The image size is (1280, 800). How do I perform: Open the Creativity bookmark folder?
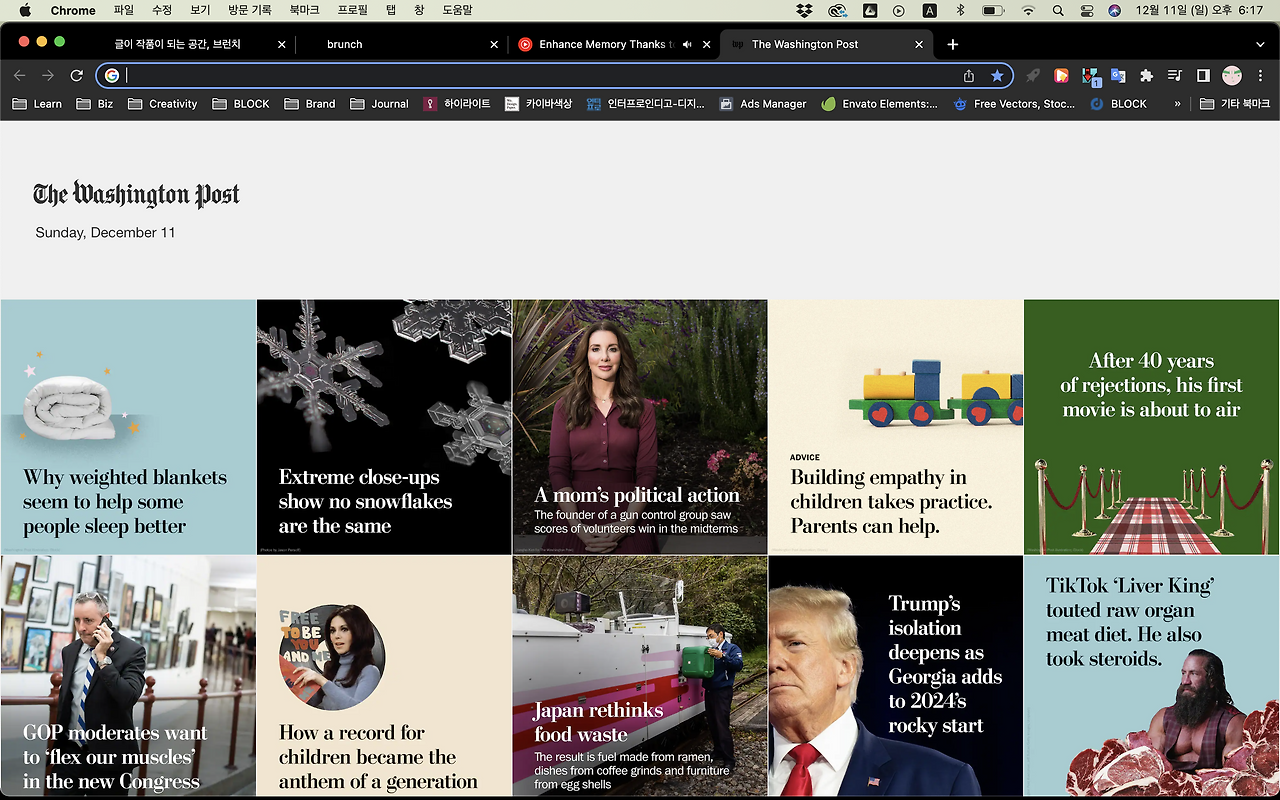tap(162, 104)
